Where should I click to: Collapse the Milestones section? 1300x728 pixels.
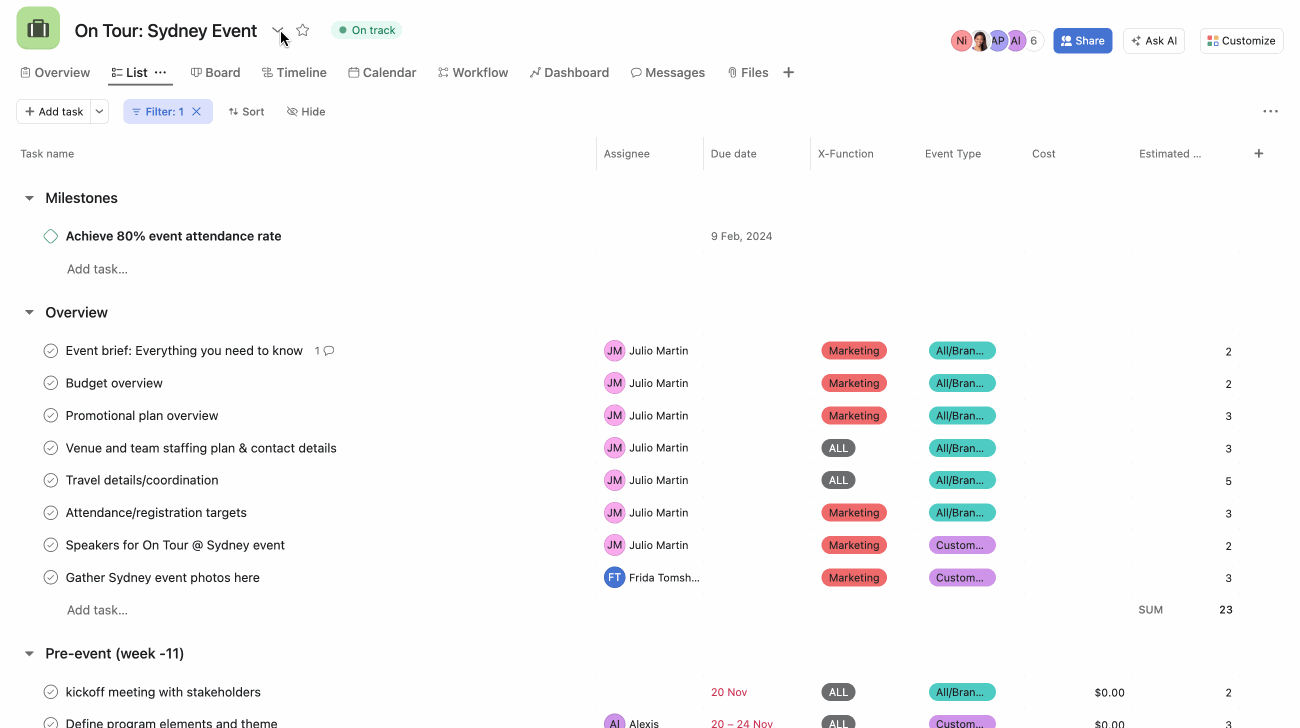click(29, 198)
